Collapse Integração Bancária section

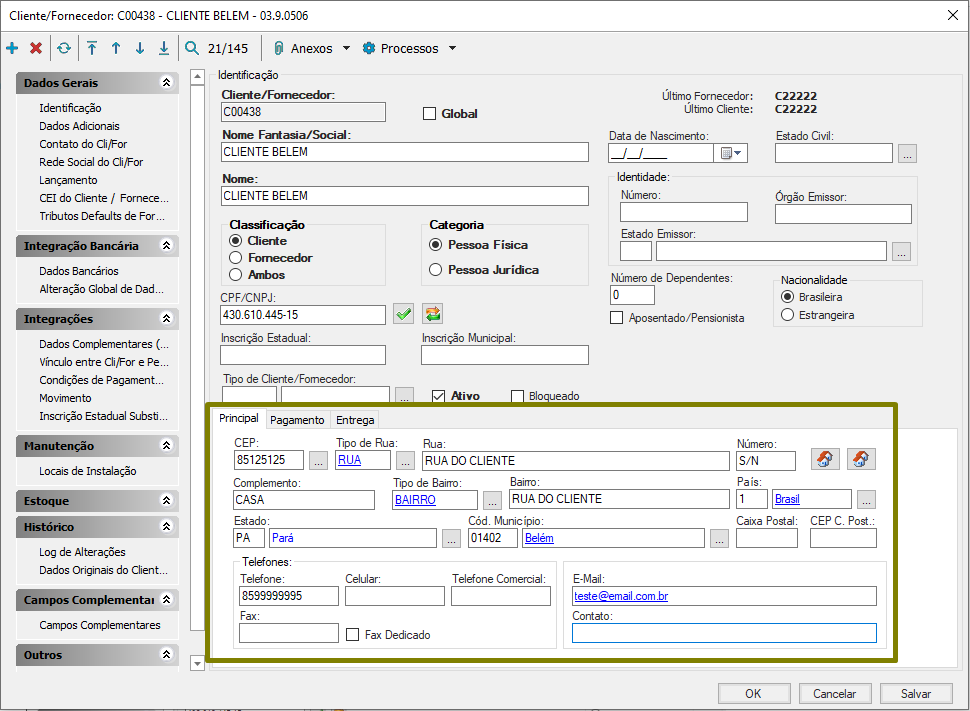[x=166, y=246]
